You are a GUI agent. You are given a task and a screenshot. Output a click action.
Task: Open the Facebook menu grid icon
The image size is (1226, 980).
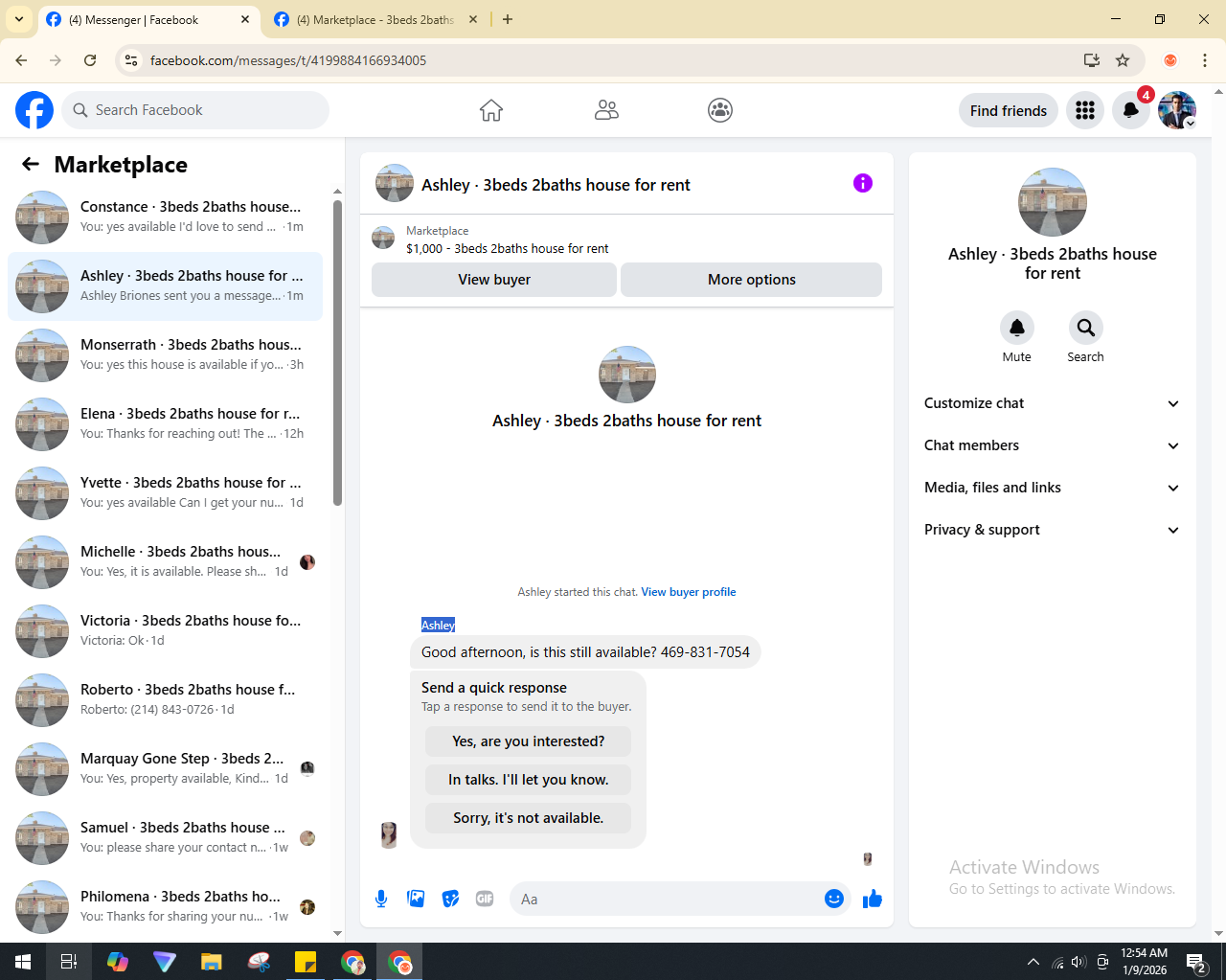(1085, 110)
